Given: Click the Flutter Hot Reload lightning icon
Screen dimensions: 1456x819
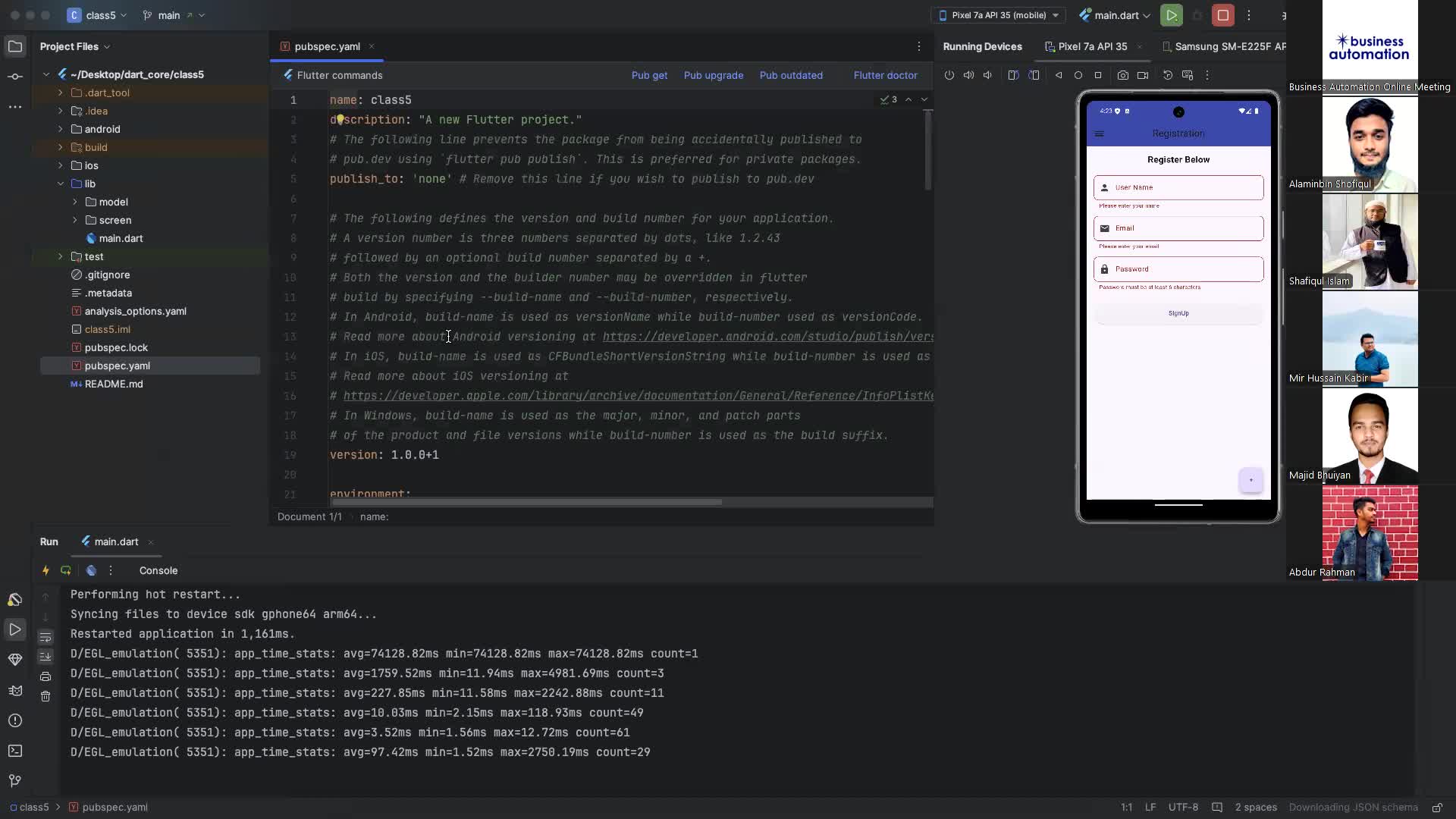Looking at the screenshot, I should pos(45,570).
